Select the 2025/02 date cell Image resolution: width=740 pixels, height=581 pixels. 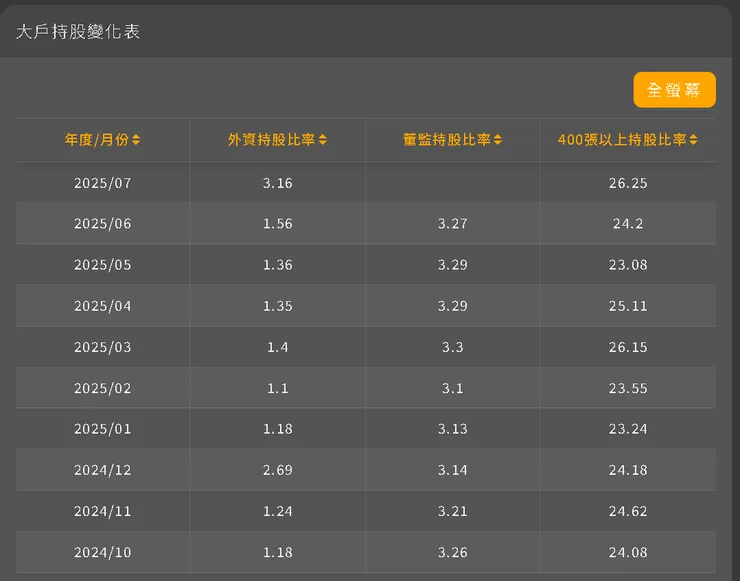[x=102, y=388]
